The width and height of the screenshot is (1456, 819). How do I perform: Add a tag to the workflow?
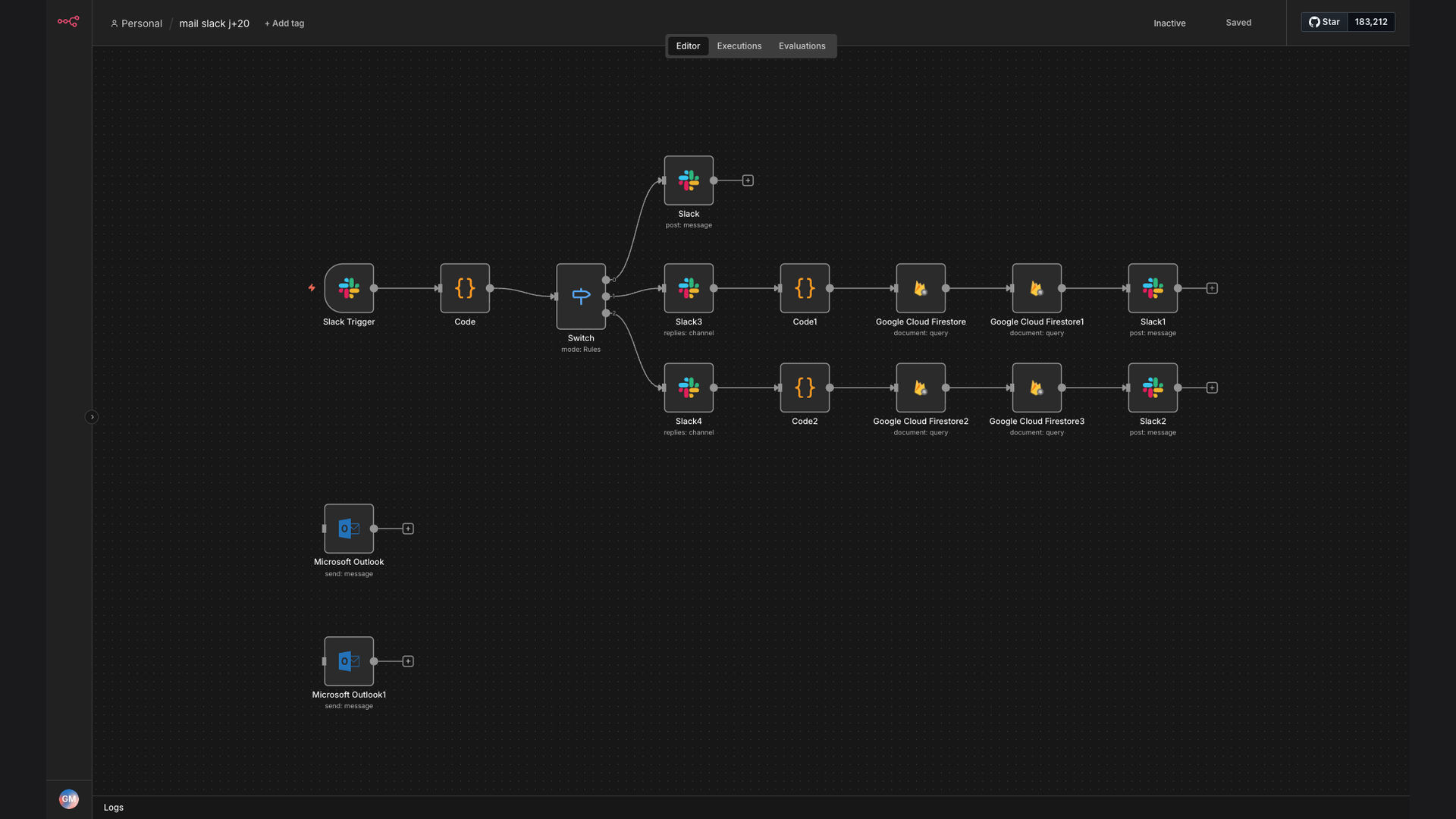284,24
